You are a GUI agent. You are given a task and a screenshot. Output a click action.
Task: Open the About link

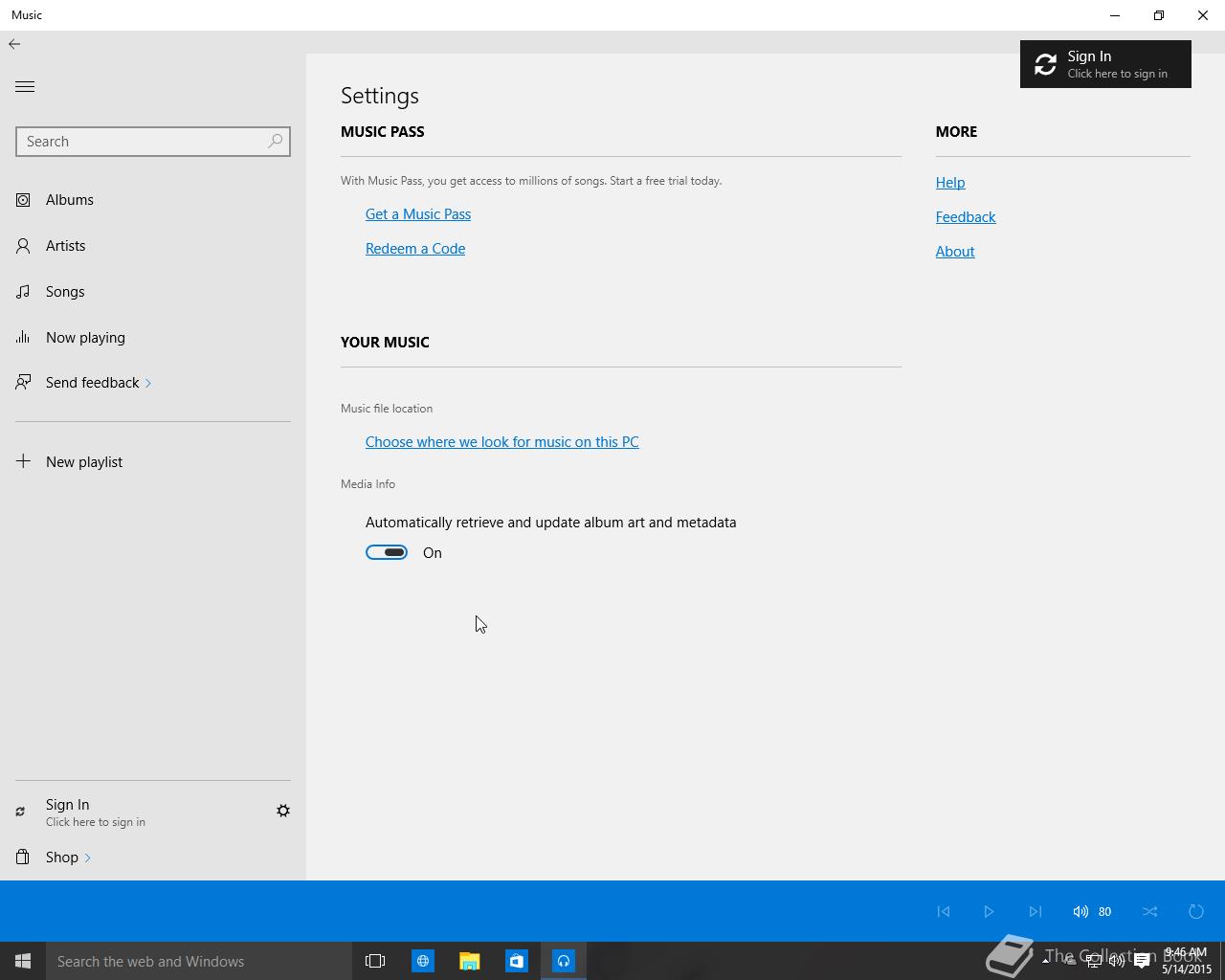[955, 251]
